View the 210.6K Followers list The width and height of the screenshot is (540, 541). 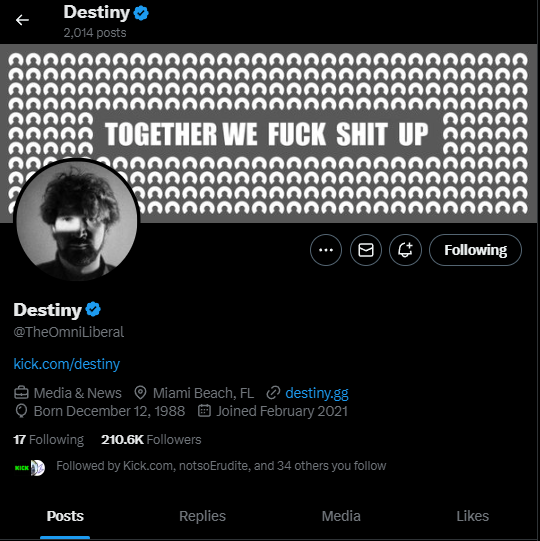point(151,440)
